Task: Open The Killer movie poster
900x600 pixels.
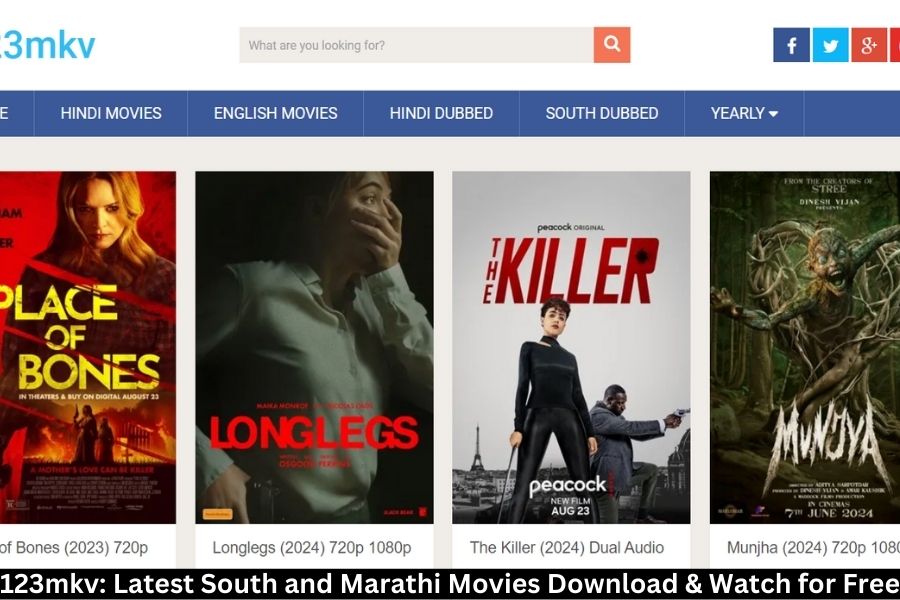Action: click(x=571, y=347)
